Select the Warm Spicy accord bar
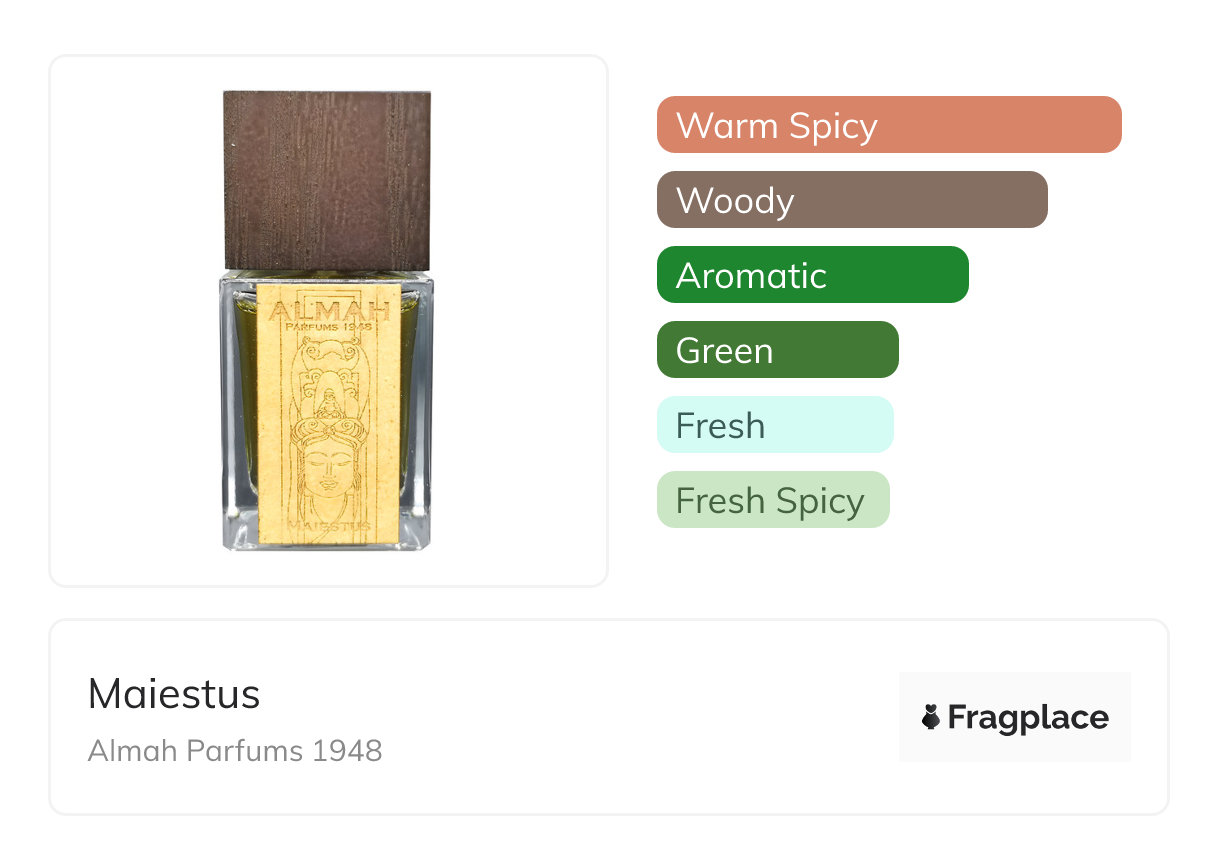Viewport: 1218px width, 864px height. [x=888, y=125]
